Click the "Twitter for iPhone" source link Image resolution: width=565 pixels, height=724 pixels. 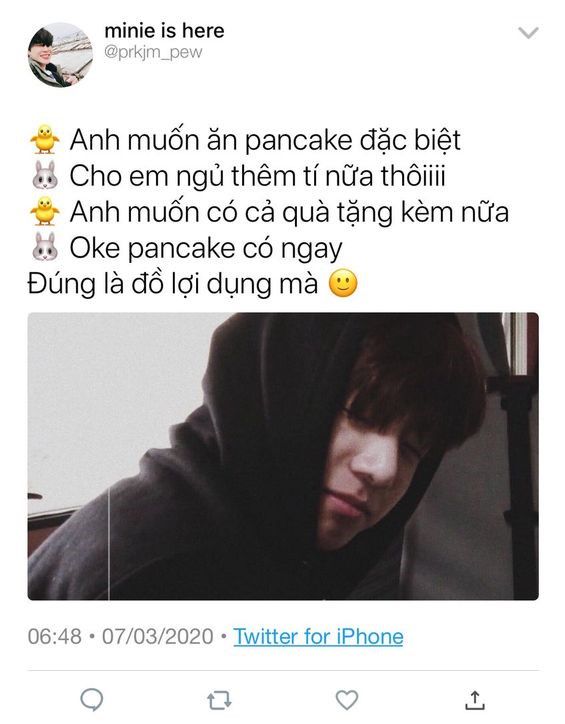318,637
